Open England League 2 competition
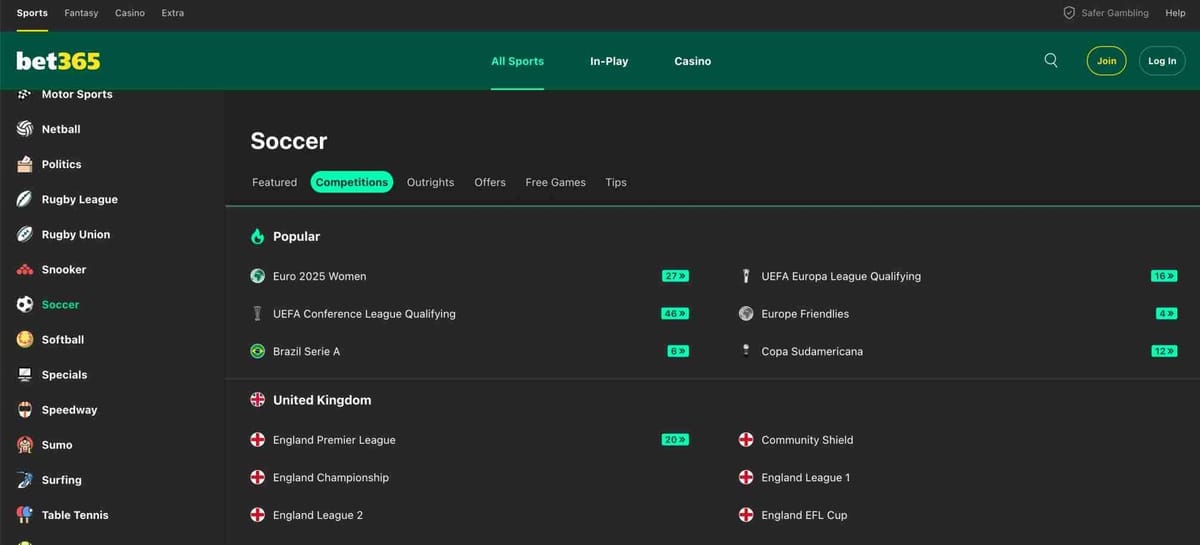 coord(318,515)
